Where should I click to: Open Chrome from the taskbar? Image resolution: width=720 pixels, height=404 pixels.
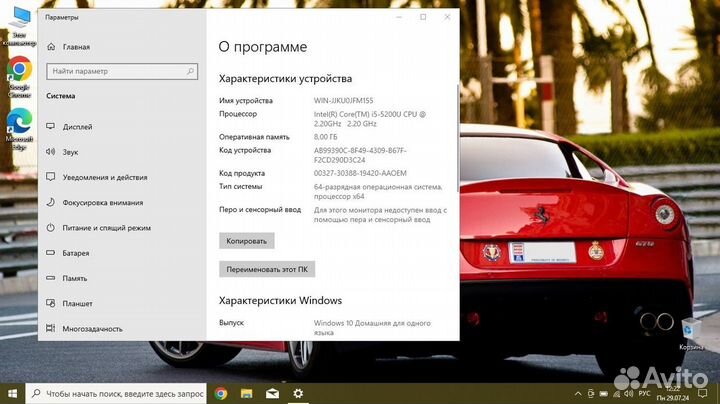coord(221,393)
